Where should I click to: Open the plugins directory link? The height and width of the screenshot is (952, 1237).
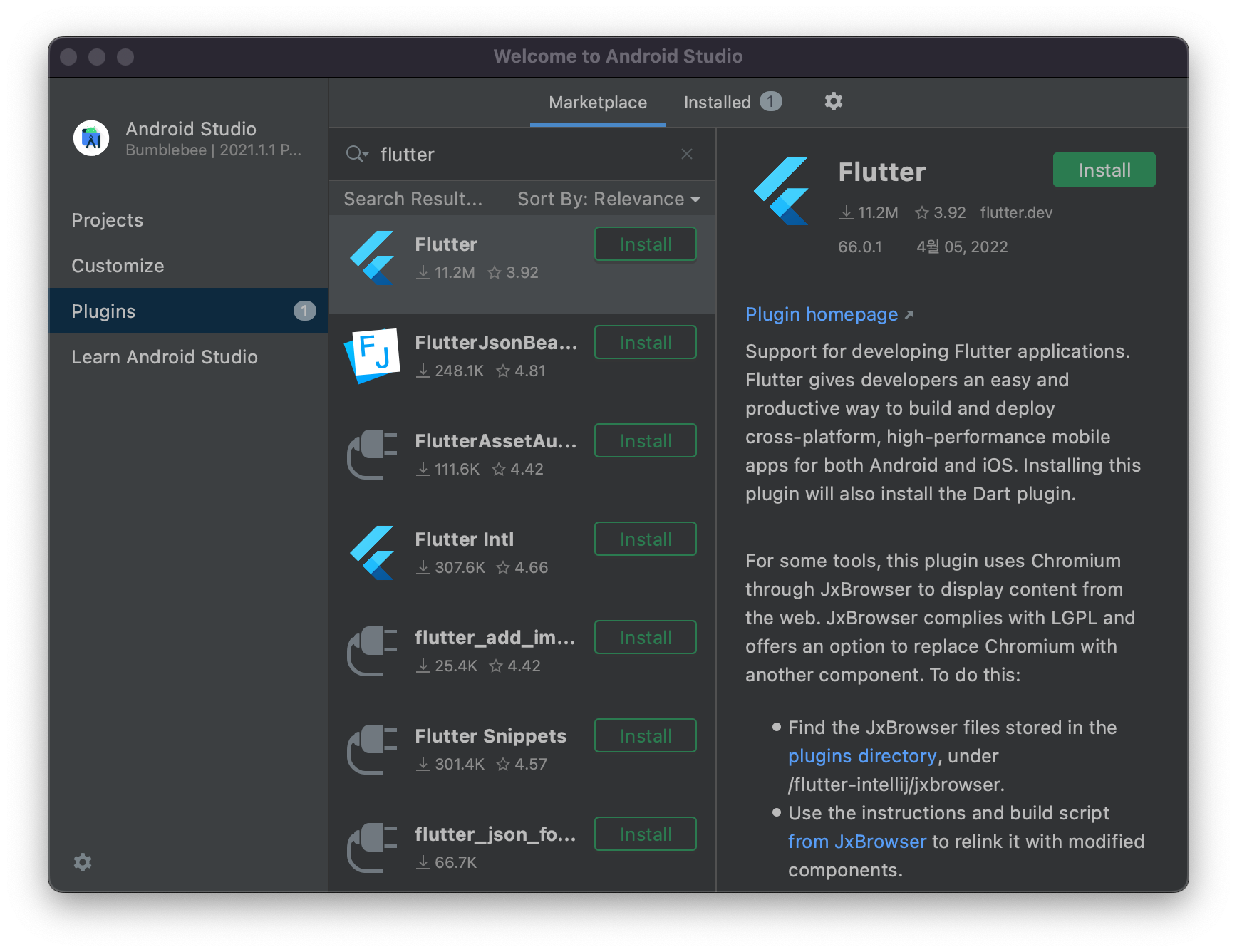862,756
